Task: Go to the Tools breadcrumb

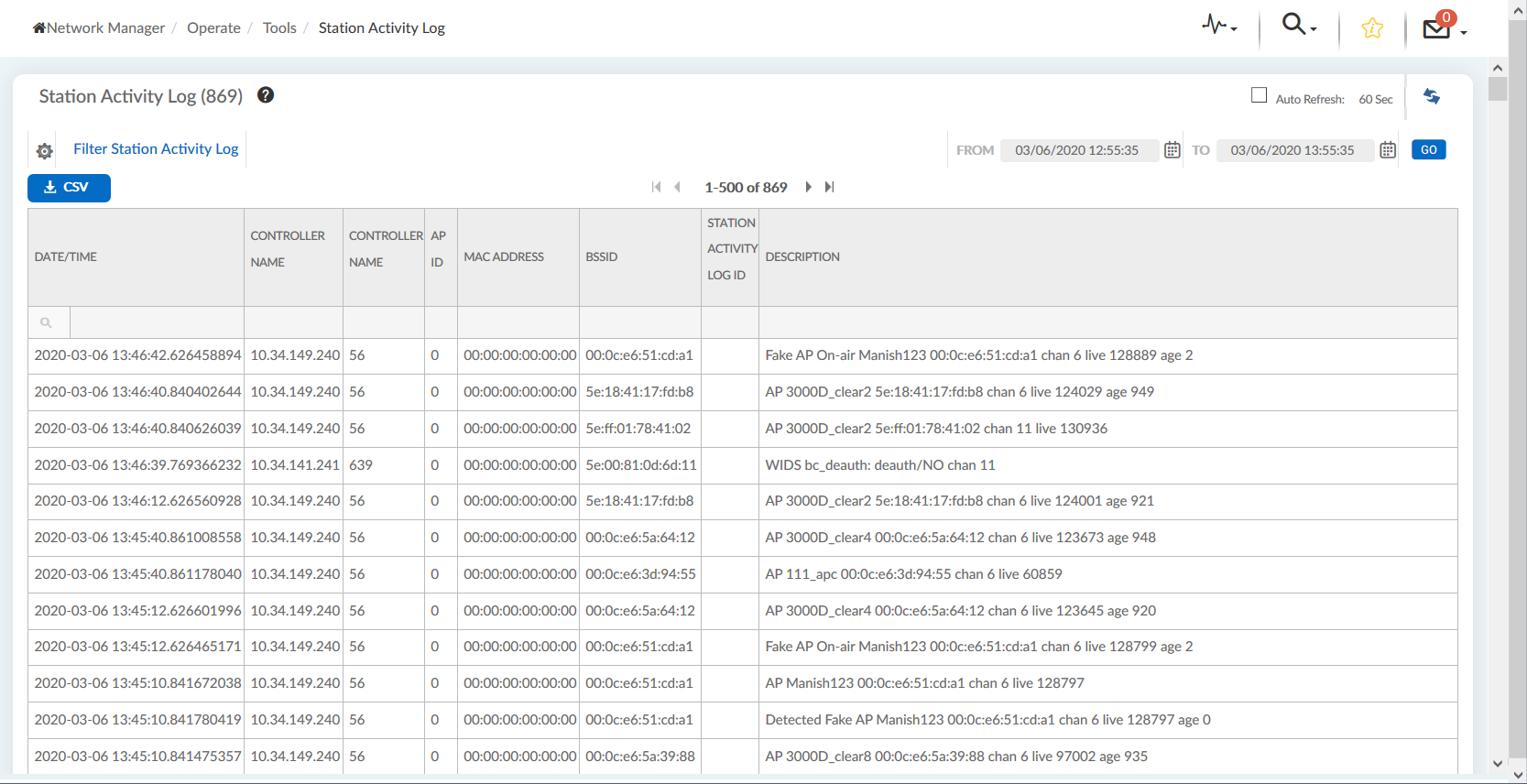Action: click(x=279, y=27)
